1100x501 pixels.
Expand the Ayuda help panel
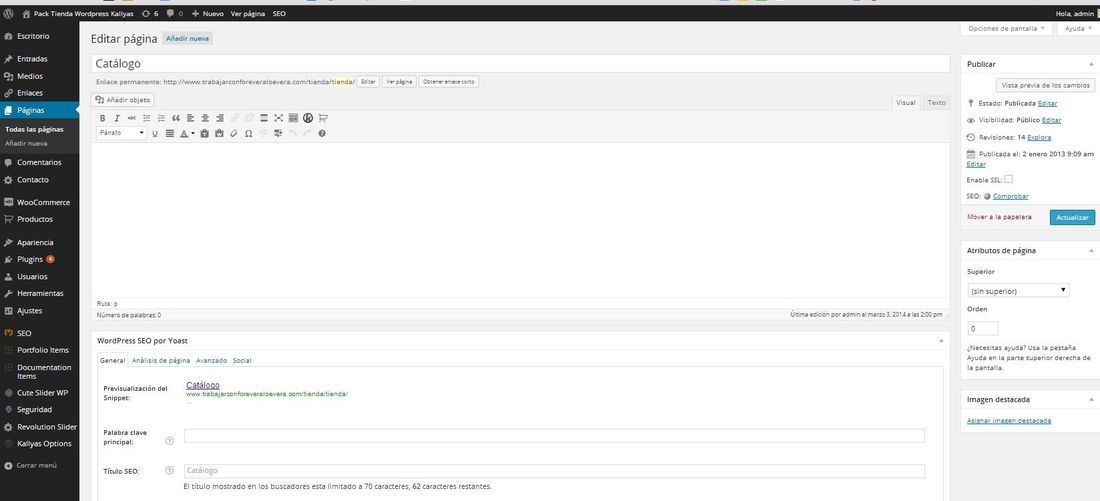[1078, 29]
